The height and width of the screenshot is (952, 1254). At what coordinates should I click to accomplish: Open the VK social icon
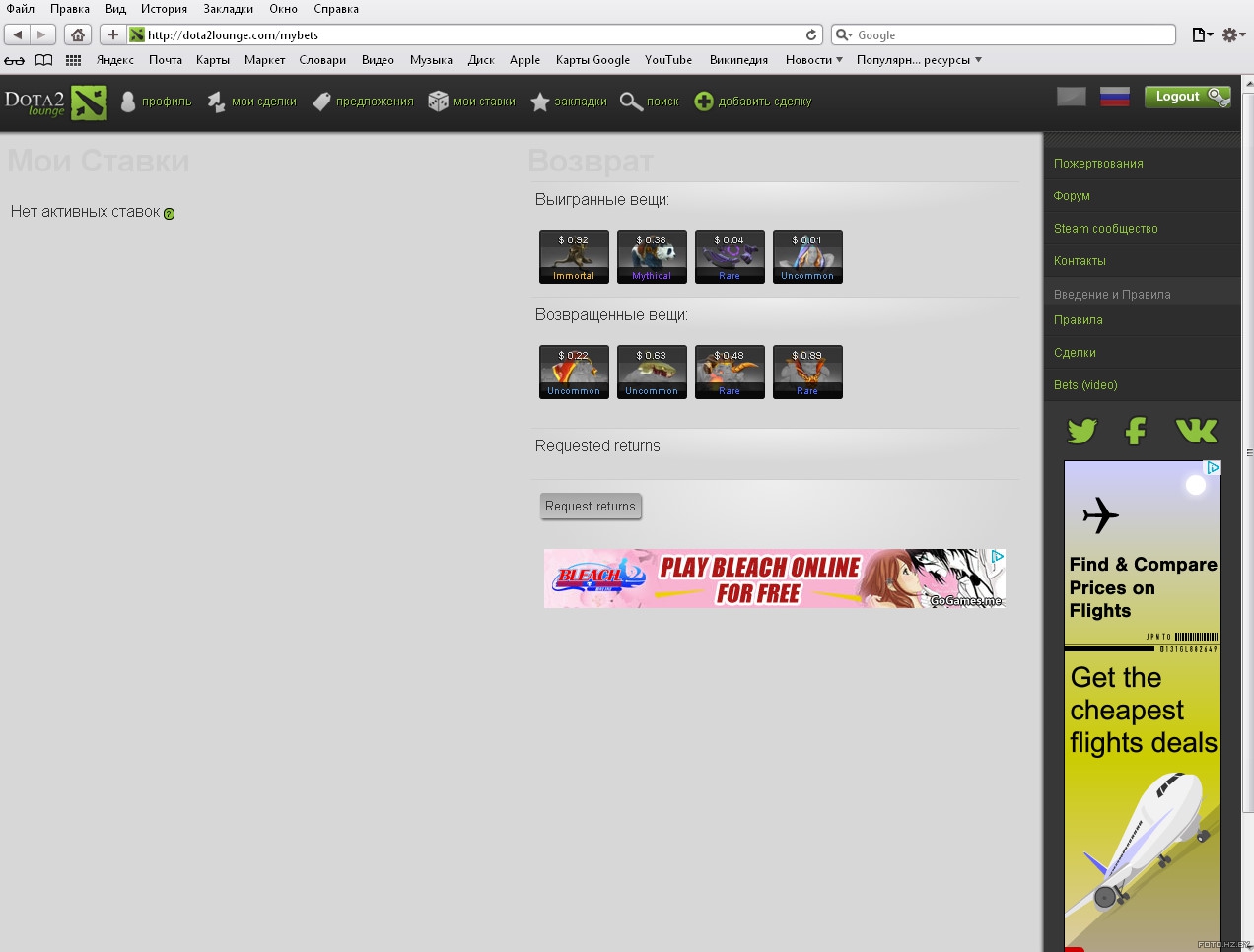tap(1197, 431)
